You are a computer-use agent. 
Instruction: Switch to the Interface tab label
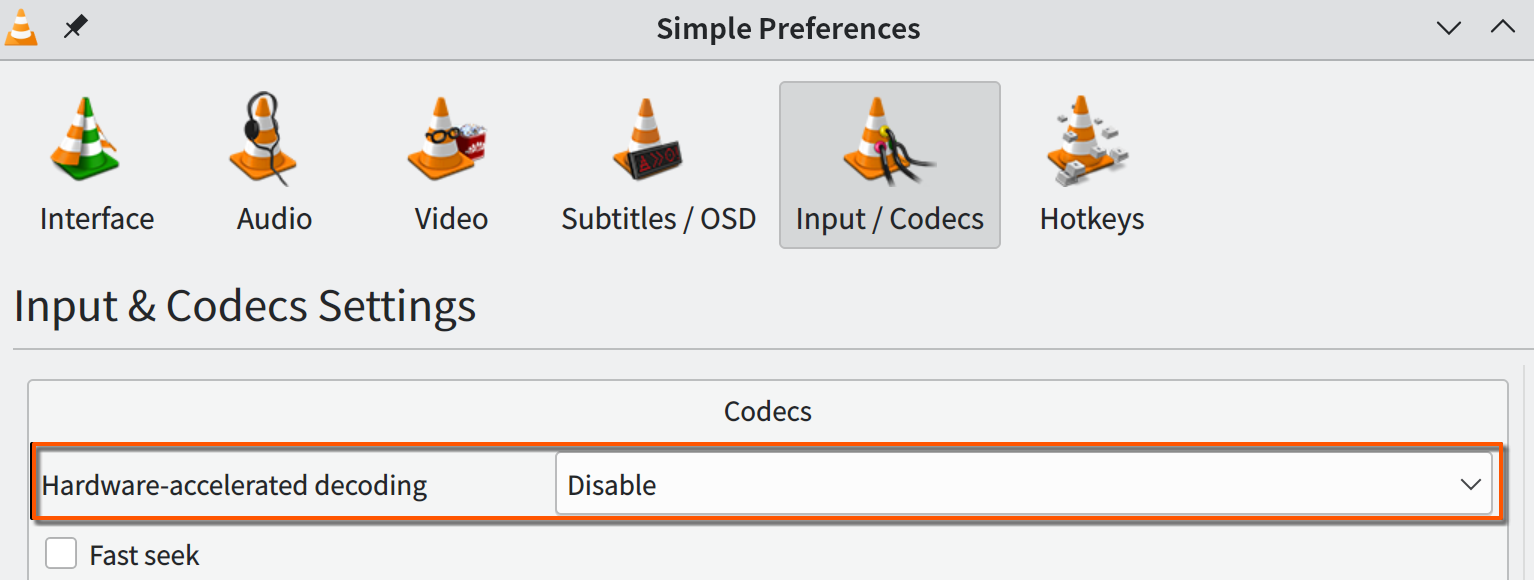(97, 219)
